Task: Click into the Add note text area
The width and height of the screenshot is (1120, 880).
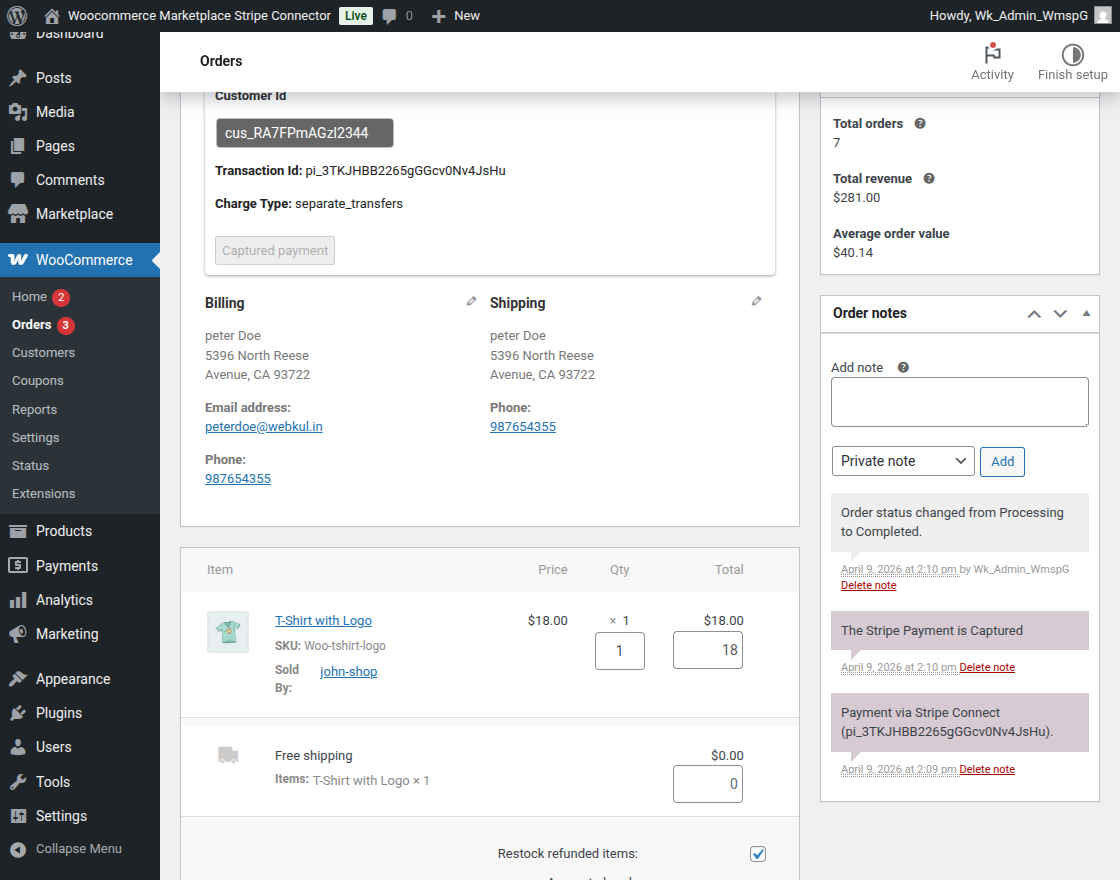Action: 959,402
